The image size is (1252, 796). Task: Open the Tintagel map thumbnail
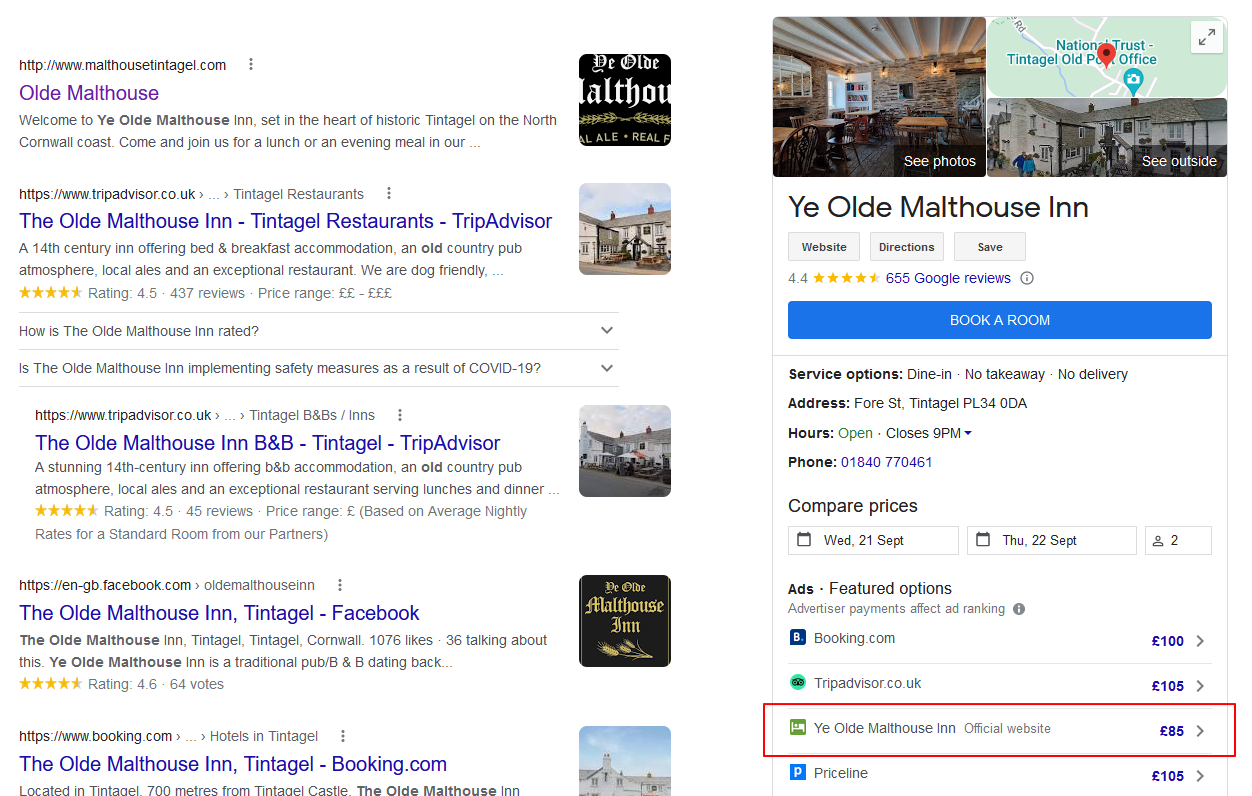click(x=1107, y=57)
